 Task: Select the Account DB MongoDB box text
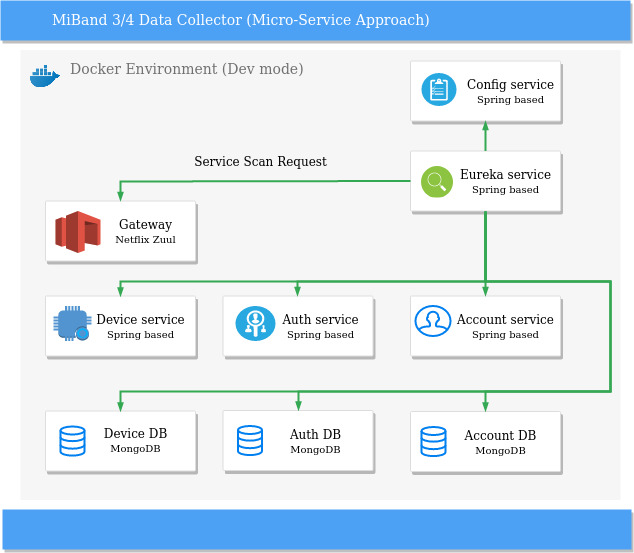coord(500,442)
